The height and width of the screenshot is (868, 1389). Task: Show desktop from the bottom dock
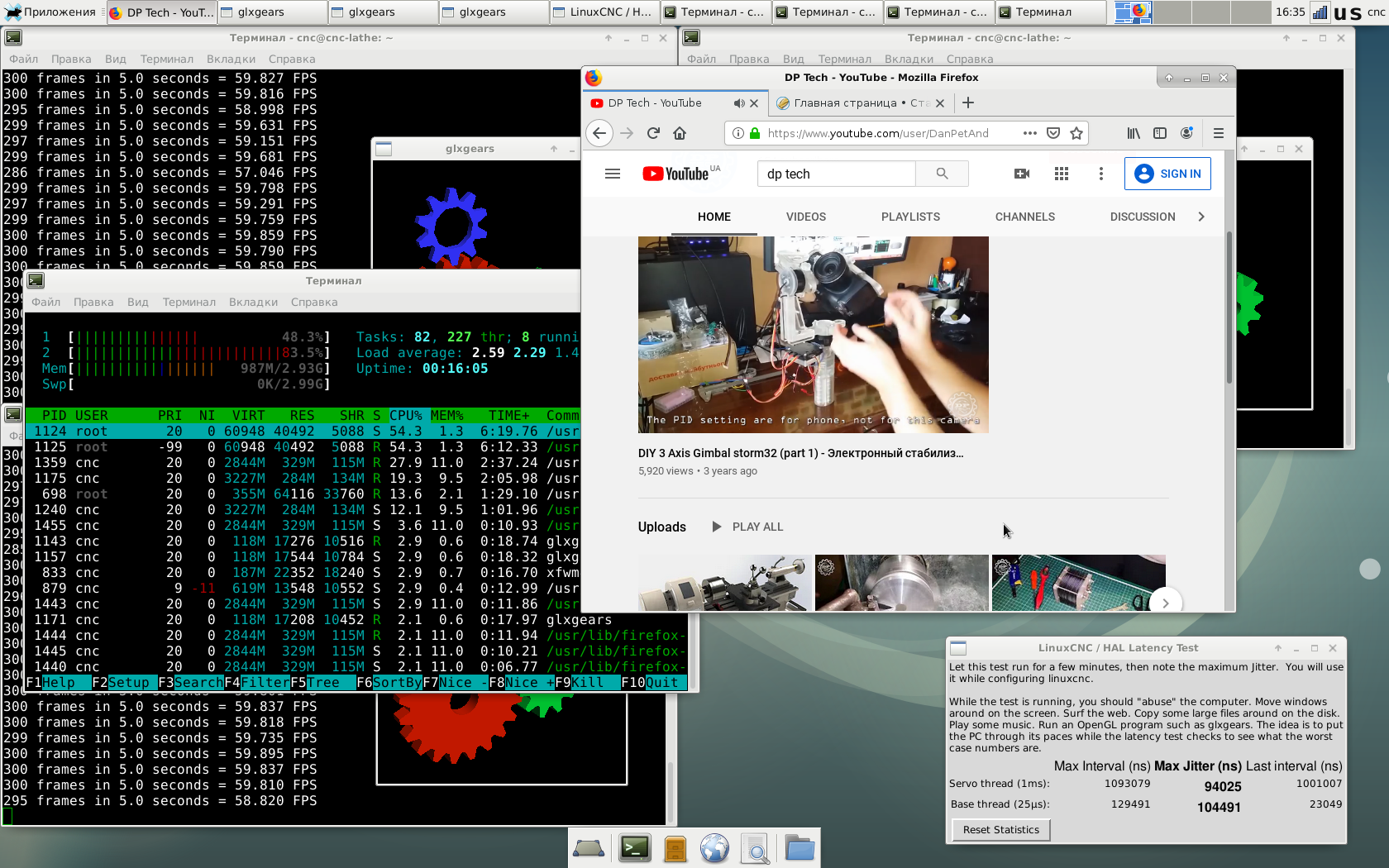[589, 848]
